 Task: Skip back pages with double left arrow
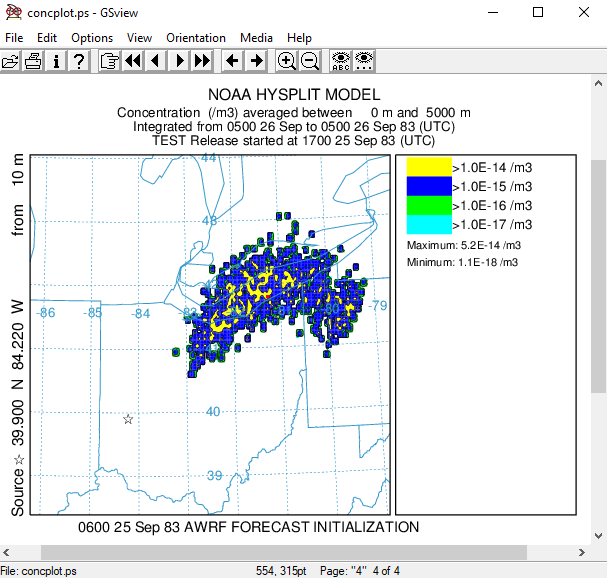click(x=133, y=61)
